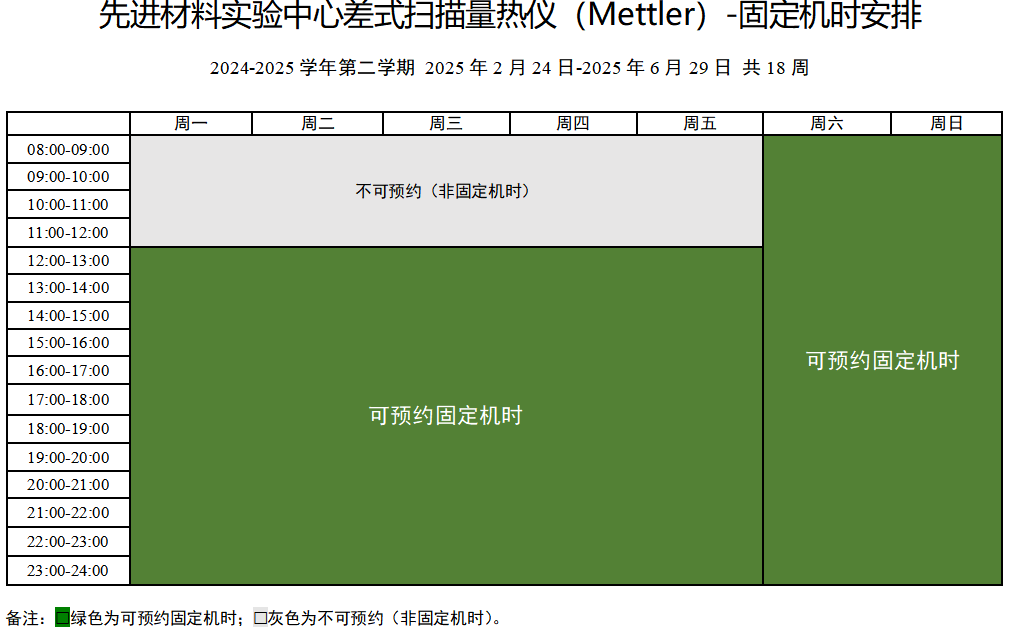Image resolution: width=1009 pixels, height=627 pixels.
Task: Select the 18:00-19:00 time slot label
Action: point(68,429)
